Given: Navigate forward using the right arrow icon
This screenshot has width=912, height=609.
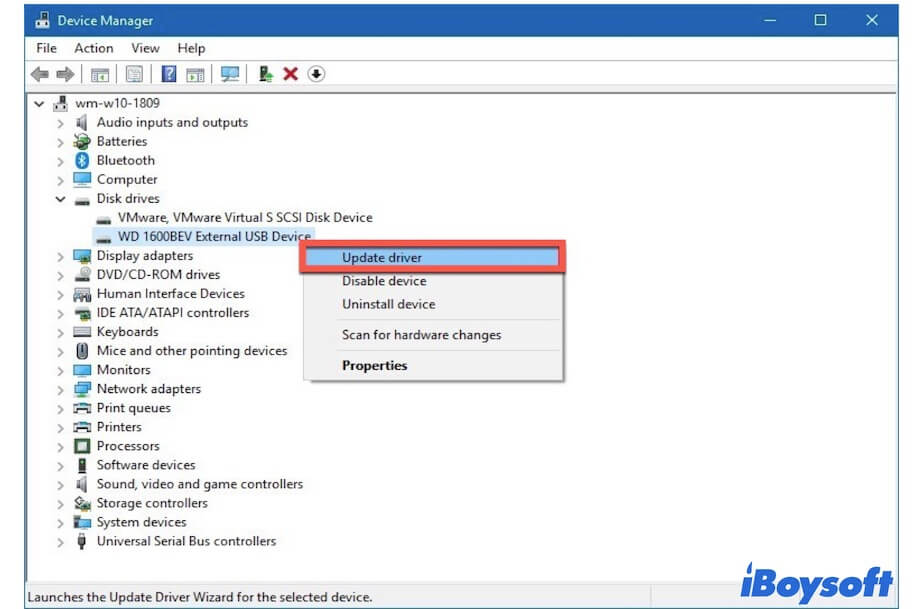Looking at the screenshot, I should tap(66, 73).
